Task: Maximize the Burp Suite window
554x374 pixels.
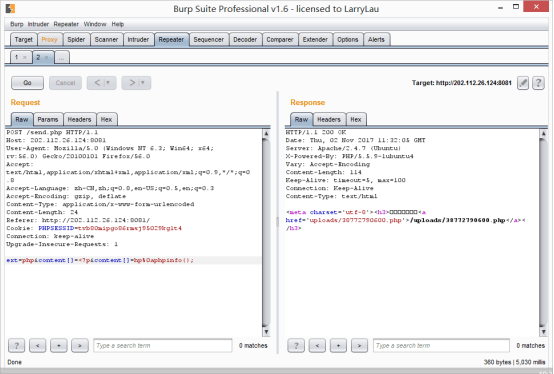Action: (x=516, y=7)
